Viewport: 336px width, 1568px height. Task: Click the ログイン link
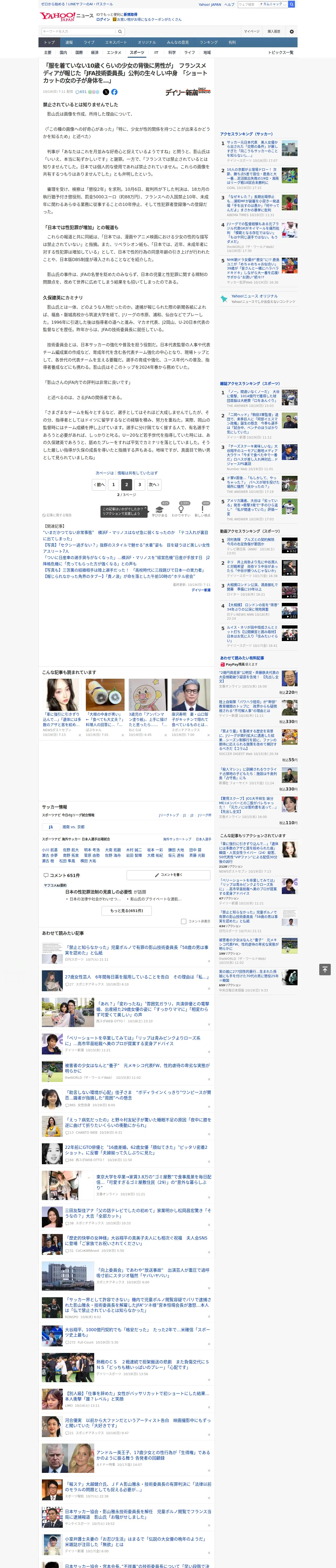point(103,20)
